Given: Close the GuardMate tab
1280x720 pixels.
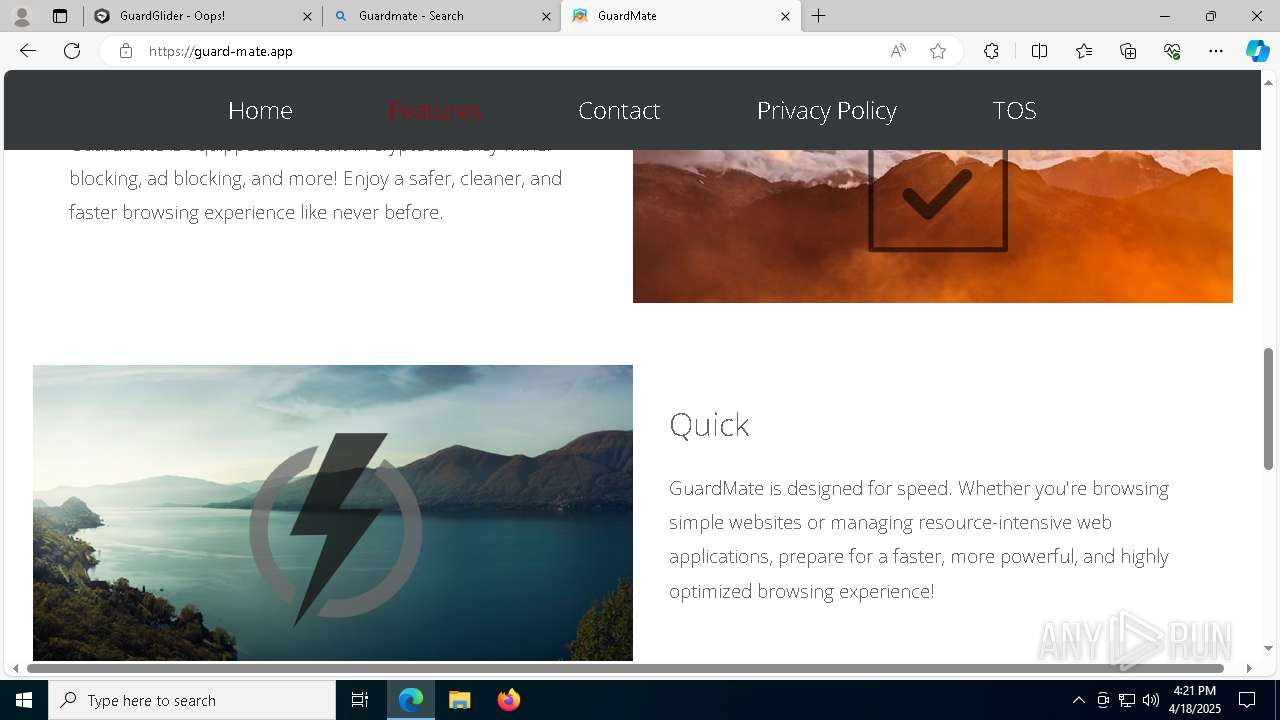Looking at the screenshot, I should coord(785,16).
